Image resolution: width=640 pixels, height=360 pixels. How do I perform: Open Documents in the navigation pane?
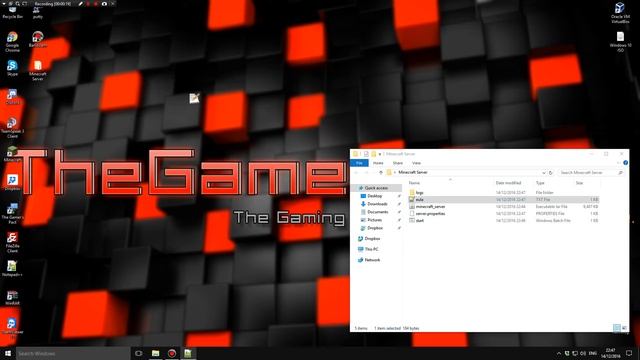pos(377,212)
